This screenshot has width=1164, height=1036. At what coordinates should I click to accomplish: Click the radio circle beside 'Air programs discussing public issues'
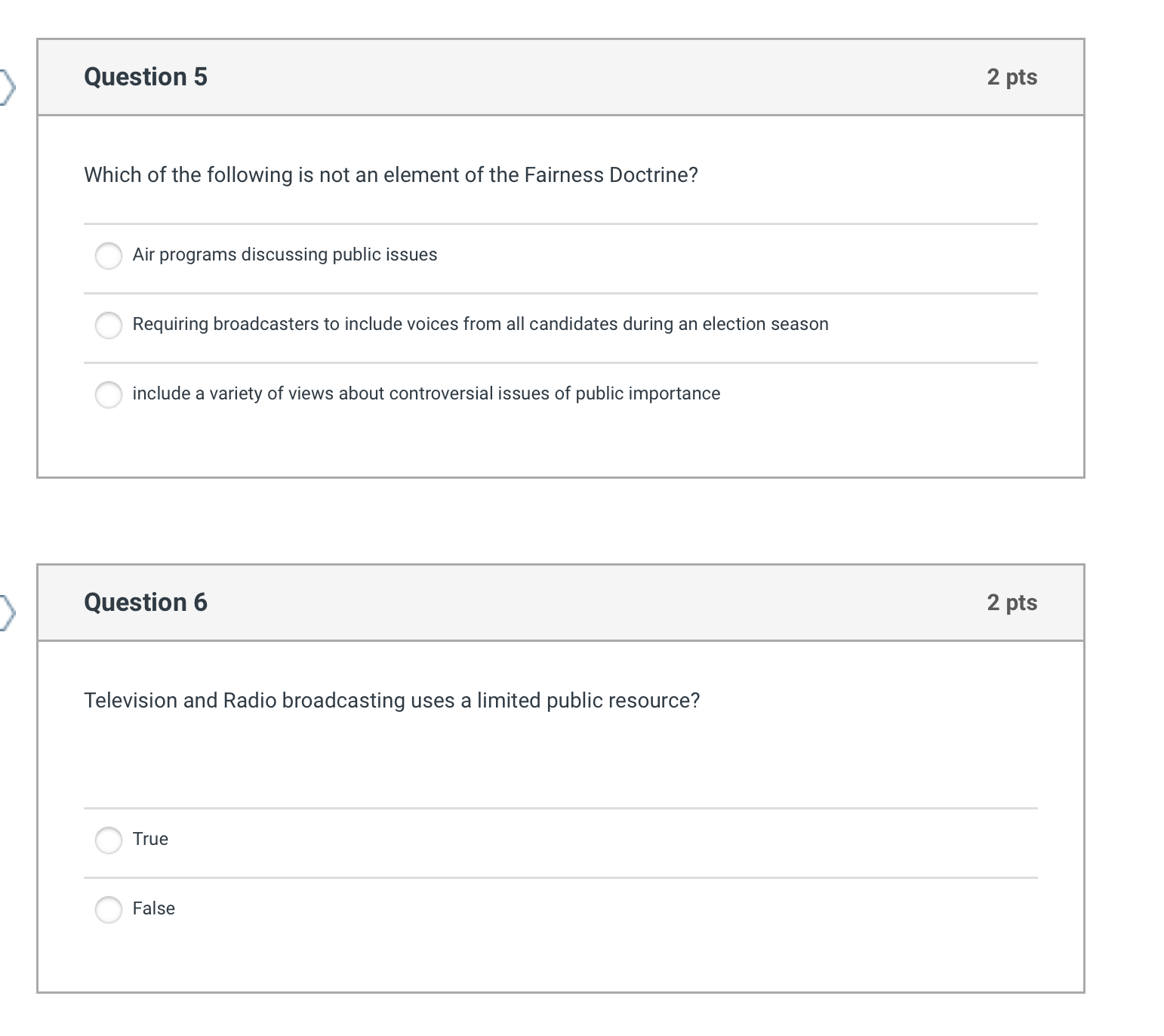click(x=109, y=257)
